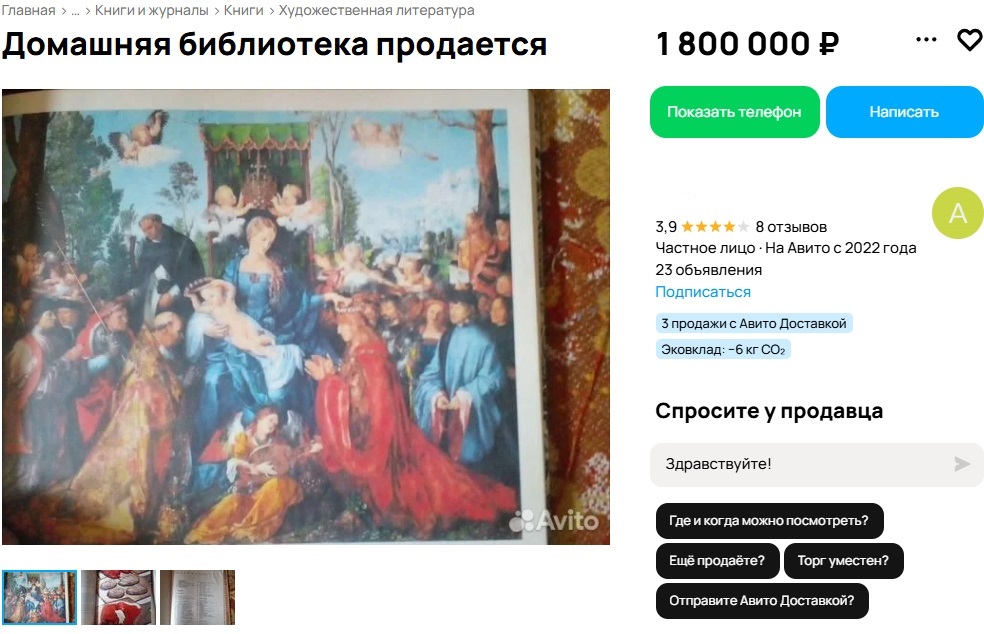The image size is (984, 634).
Task: Send the message with the arrow icon
Action: click(x=961, y=464)
